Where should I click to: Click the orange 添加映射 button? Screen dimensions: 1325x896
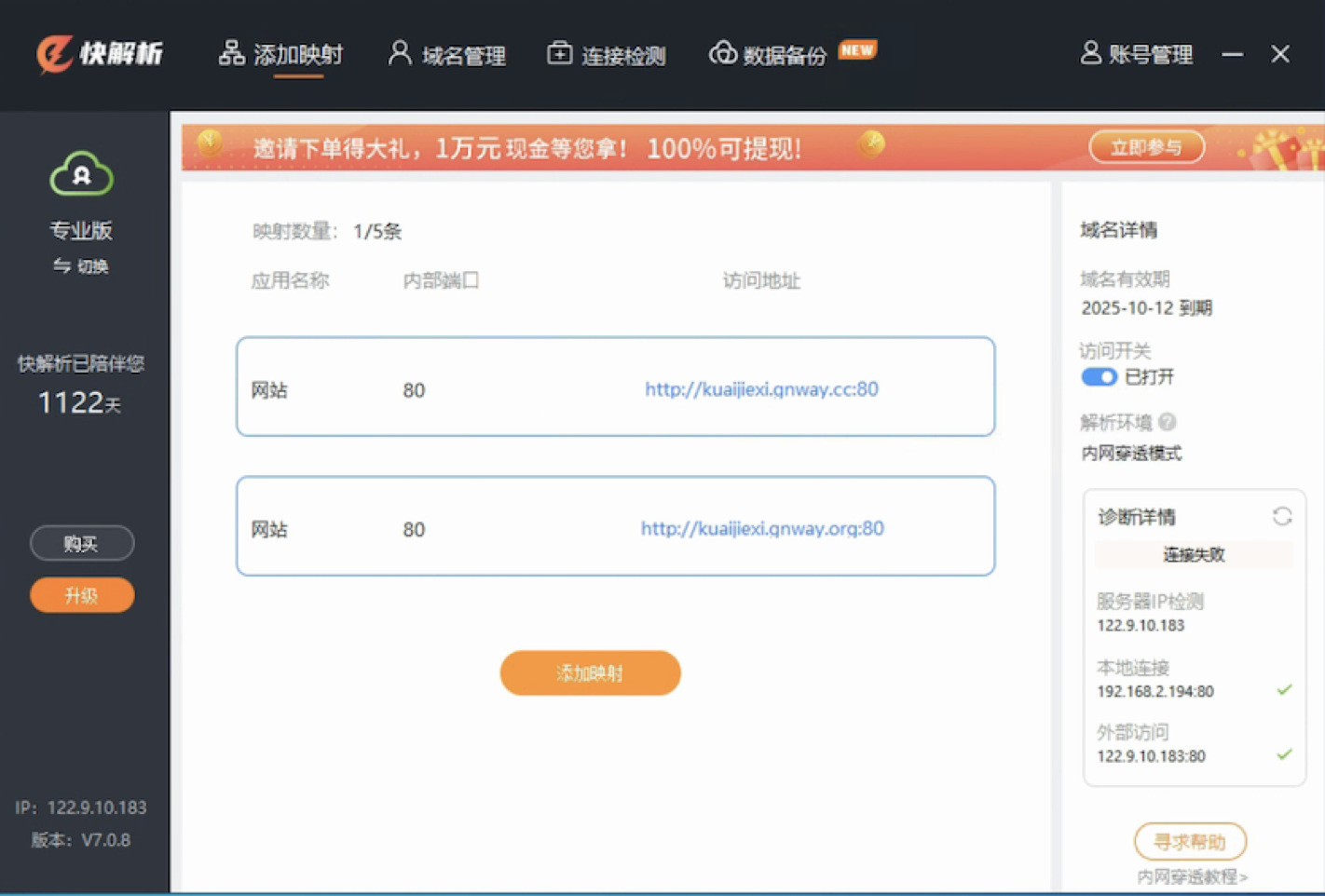coord(591,672)
